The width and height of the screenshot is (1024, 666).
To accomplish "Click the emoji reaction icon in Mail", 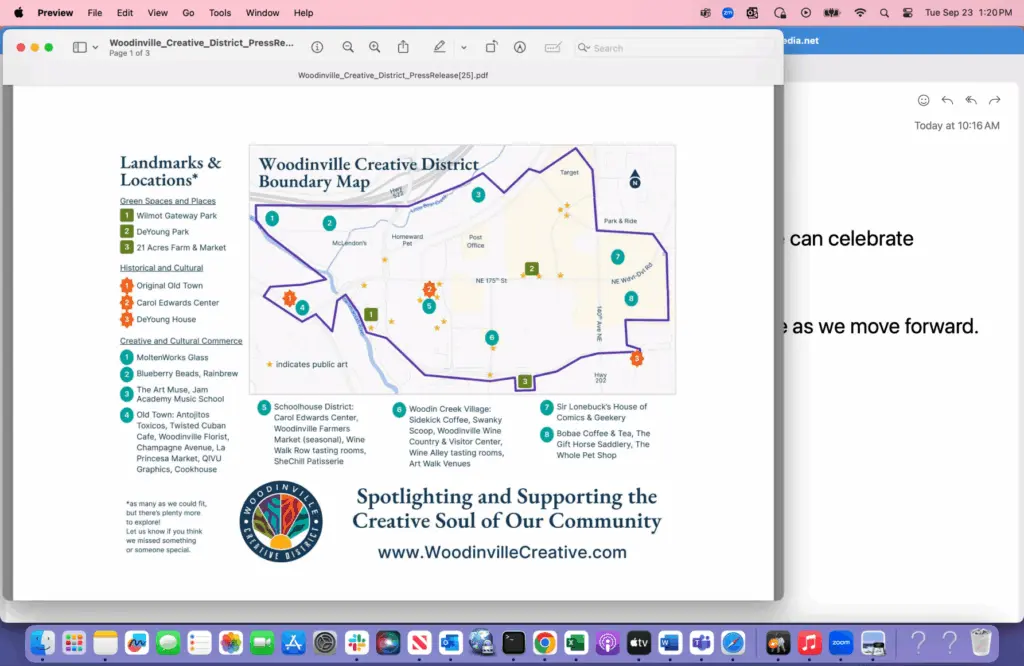I will click(x=923, y=100).
